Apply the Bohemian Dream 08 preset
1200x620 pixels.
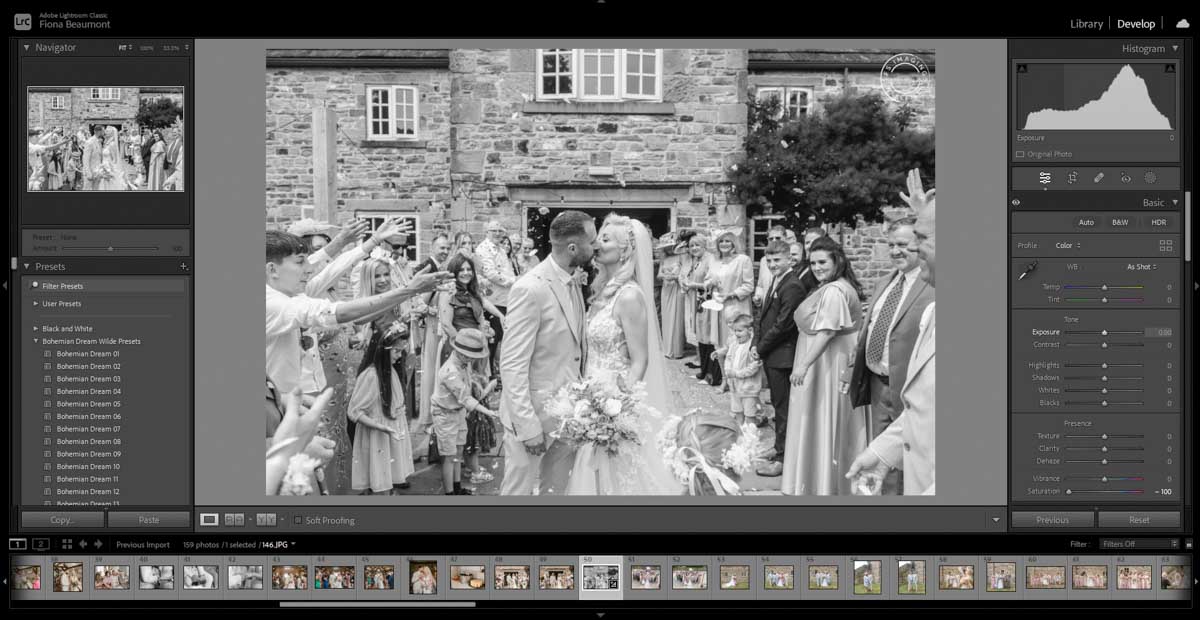pyautogui.click(x=88, y=441)
